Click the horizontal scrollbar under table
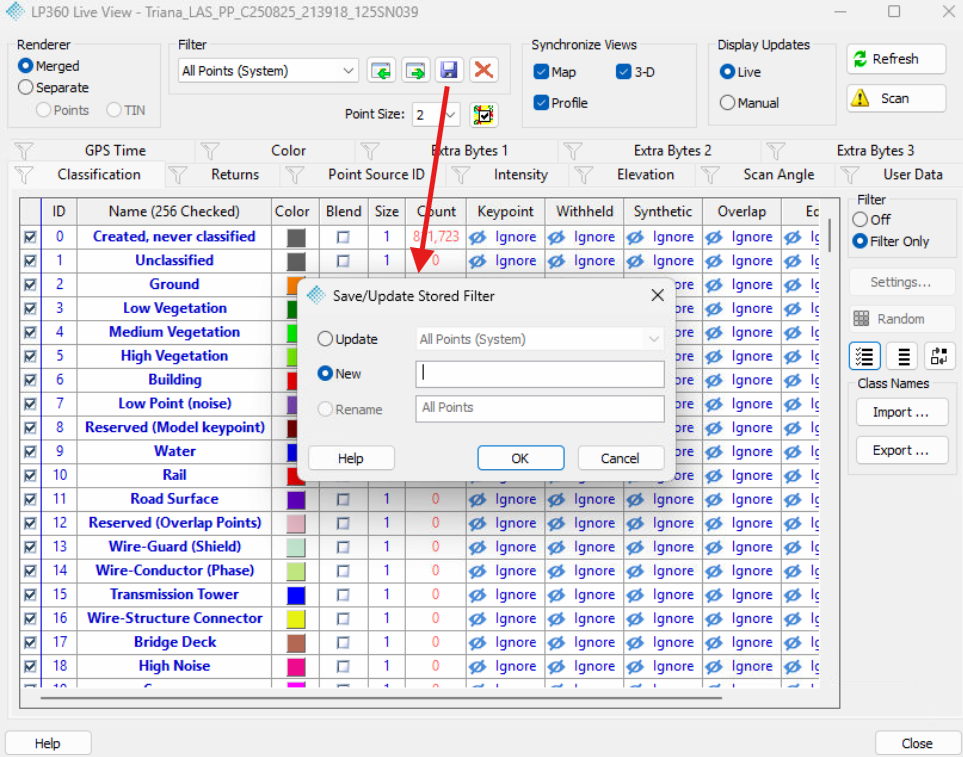 point(381,698)
